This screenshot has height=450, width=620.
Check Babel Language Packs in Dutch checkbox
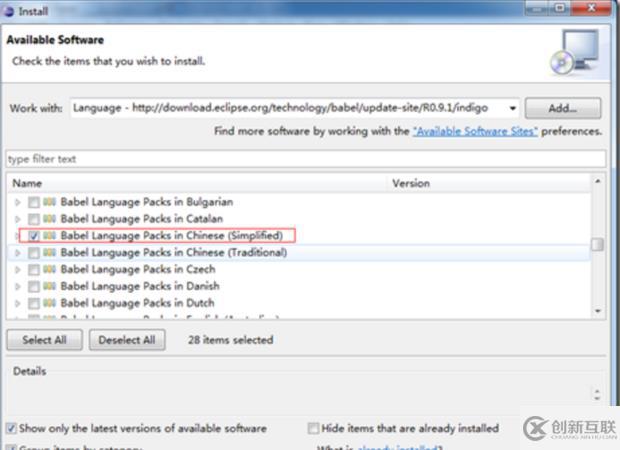coord(34,303)
